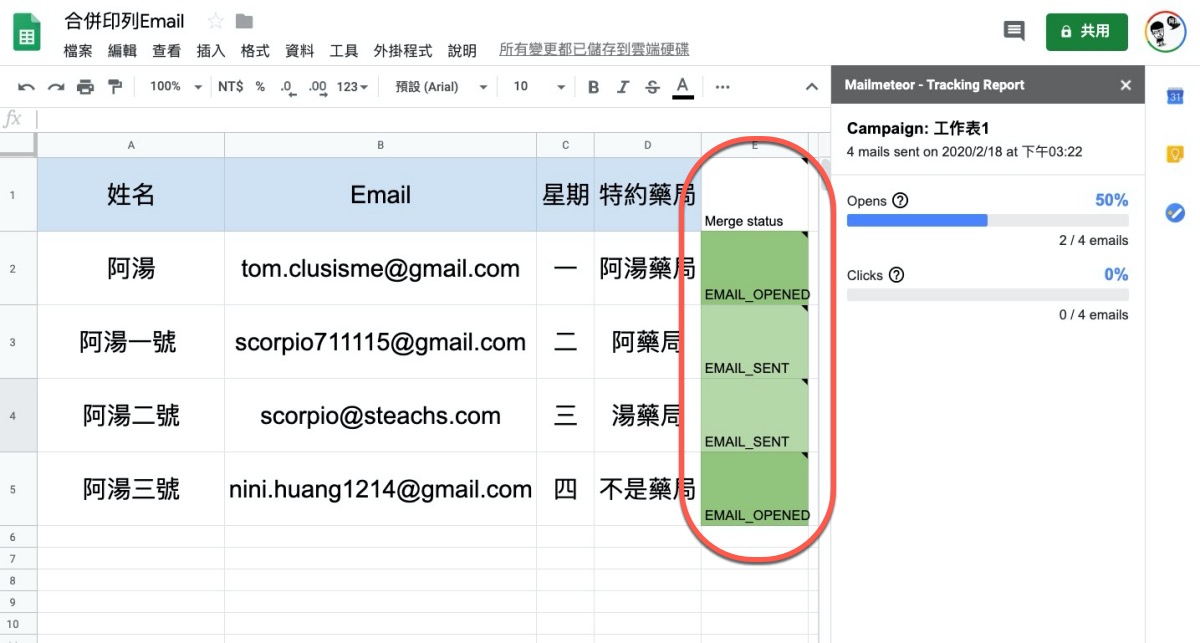Open more toolbar options
The width and height of the screenshot is (1200, 643).
pos(723,87)
